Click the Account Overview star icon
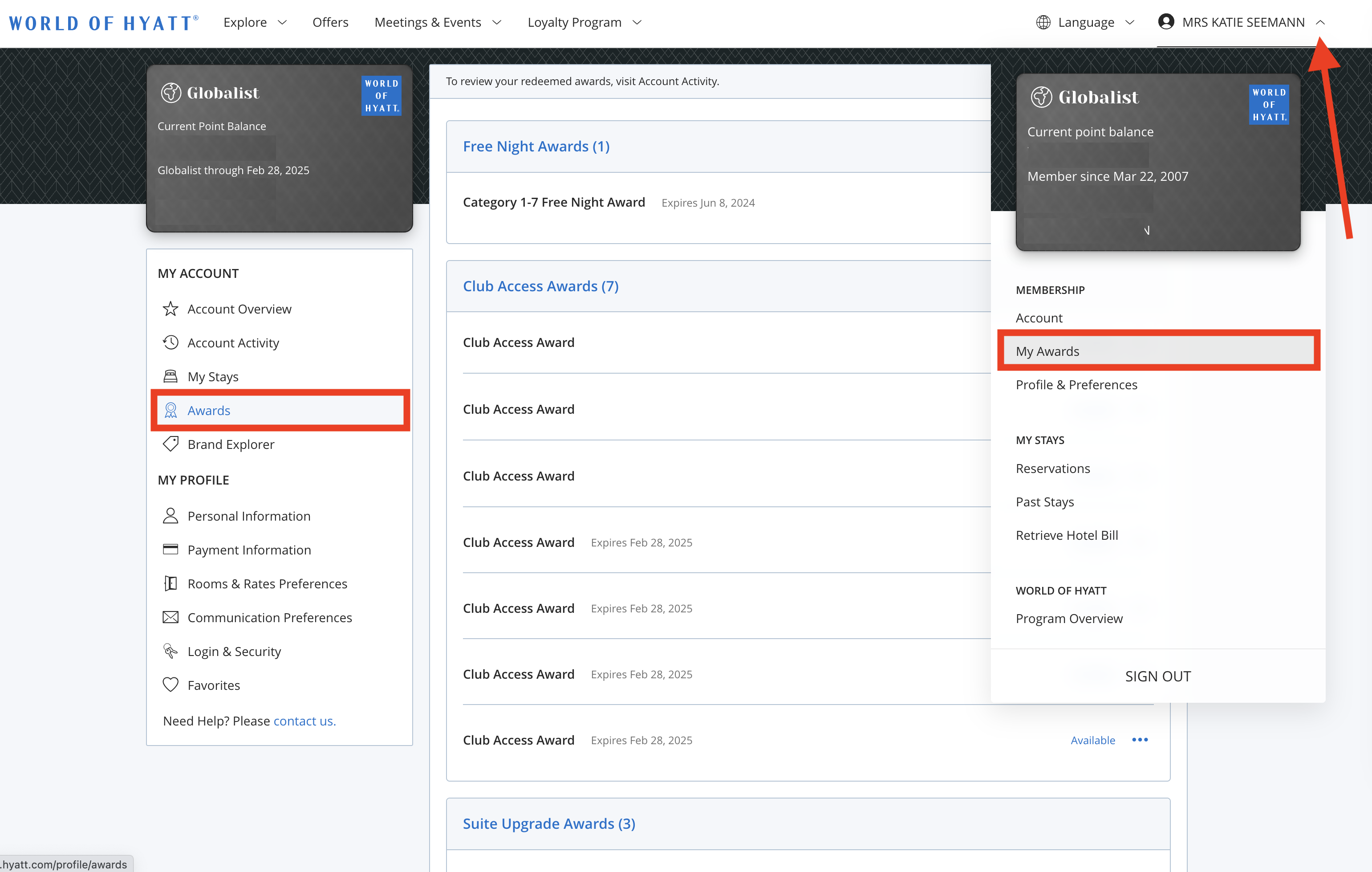The height and width of the screenshot is (872, 1372). (170, 309)
